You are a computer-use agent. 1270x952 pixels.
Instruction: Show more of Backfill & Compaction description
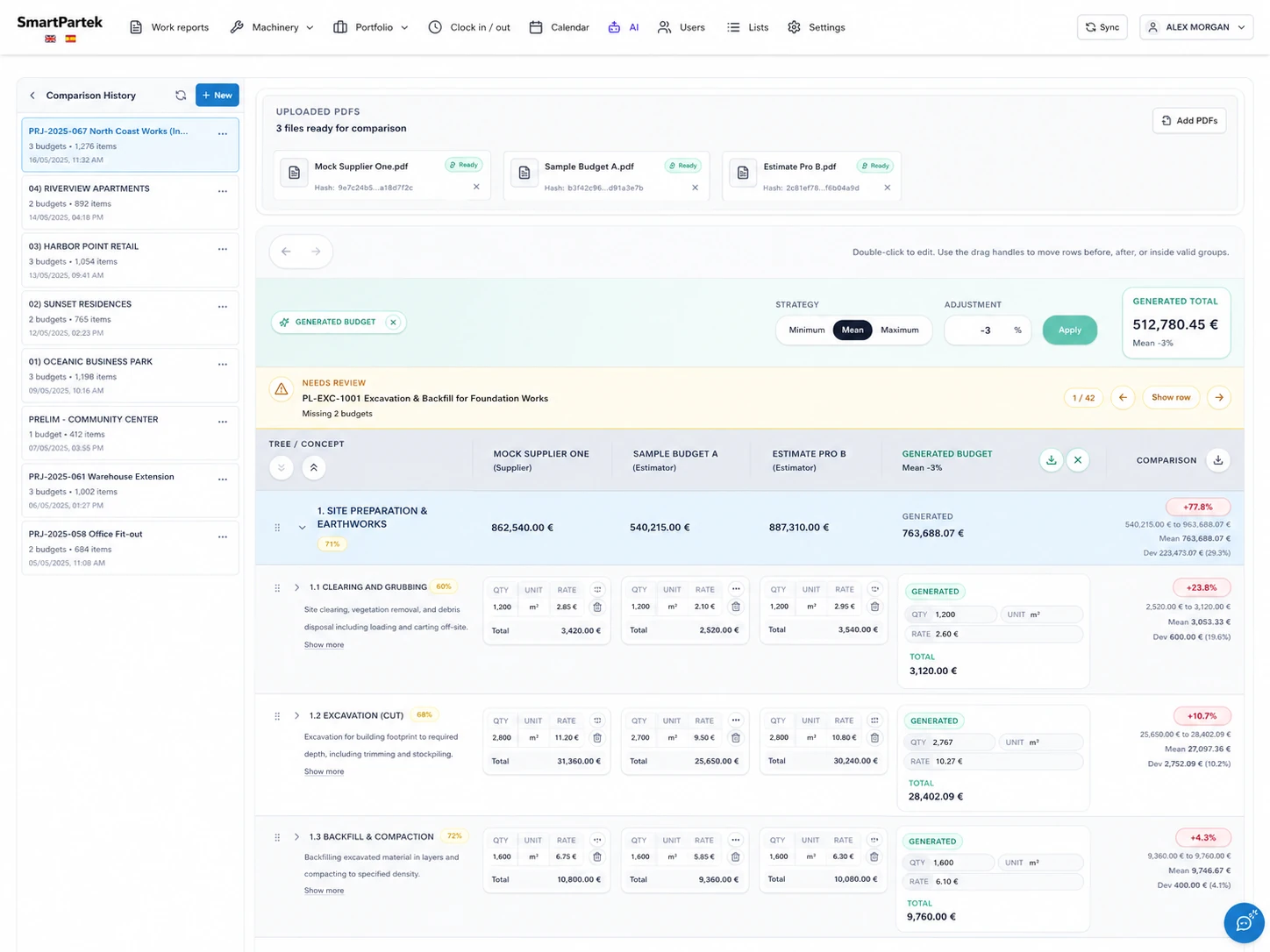pyautogui.click(x=324, y=891)
